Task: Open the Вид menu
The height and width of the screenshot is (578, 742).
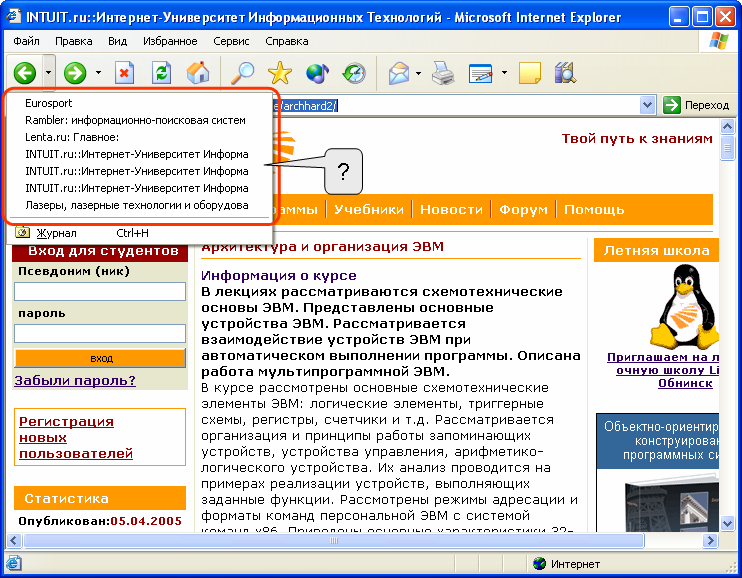Action: [117, 41]
